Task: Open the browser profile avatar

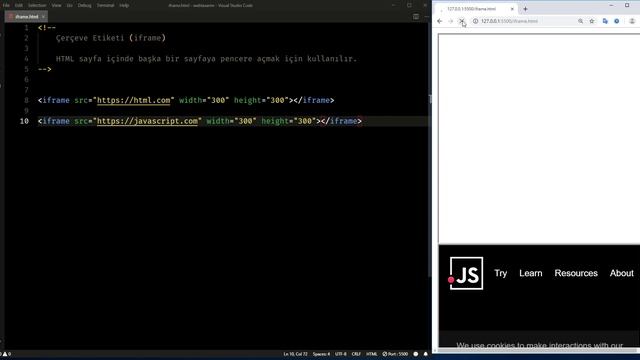Action: [x=632, y=21]
